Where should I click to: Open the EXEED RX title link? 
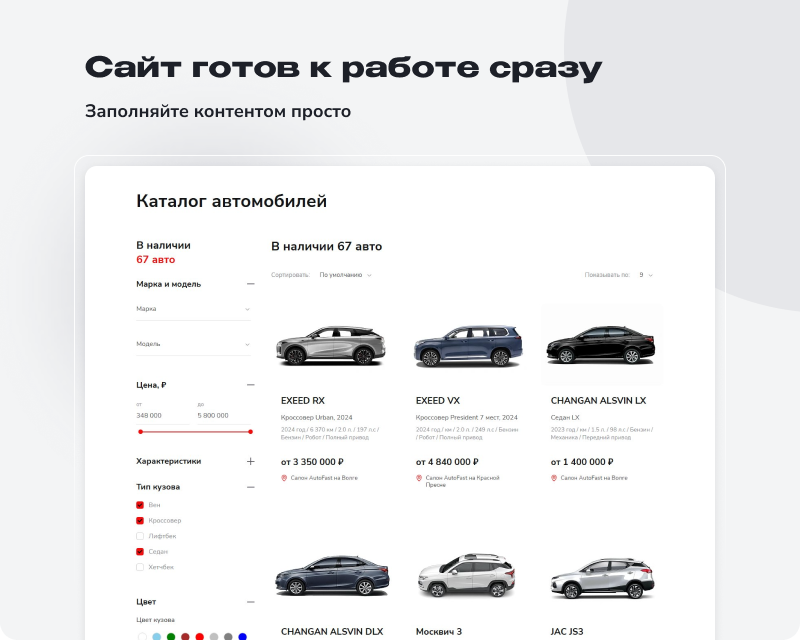(x=303, y=401)
